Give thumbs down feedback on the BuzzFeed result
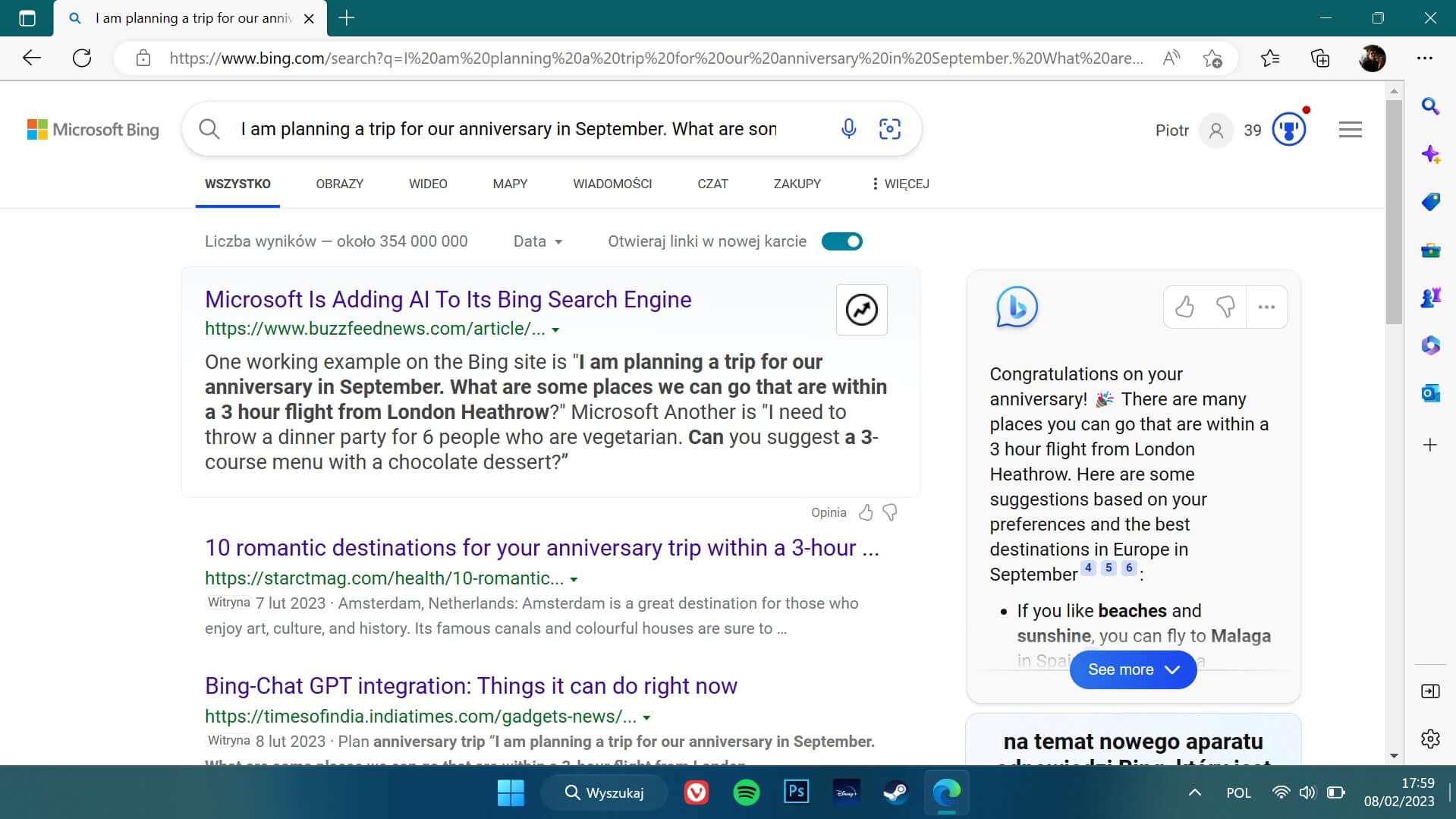Screen dimensions: 1456x819 [889, 512]
